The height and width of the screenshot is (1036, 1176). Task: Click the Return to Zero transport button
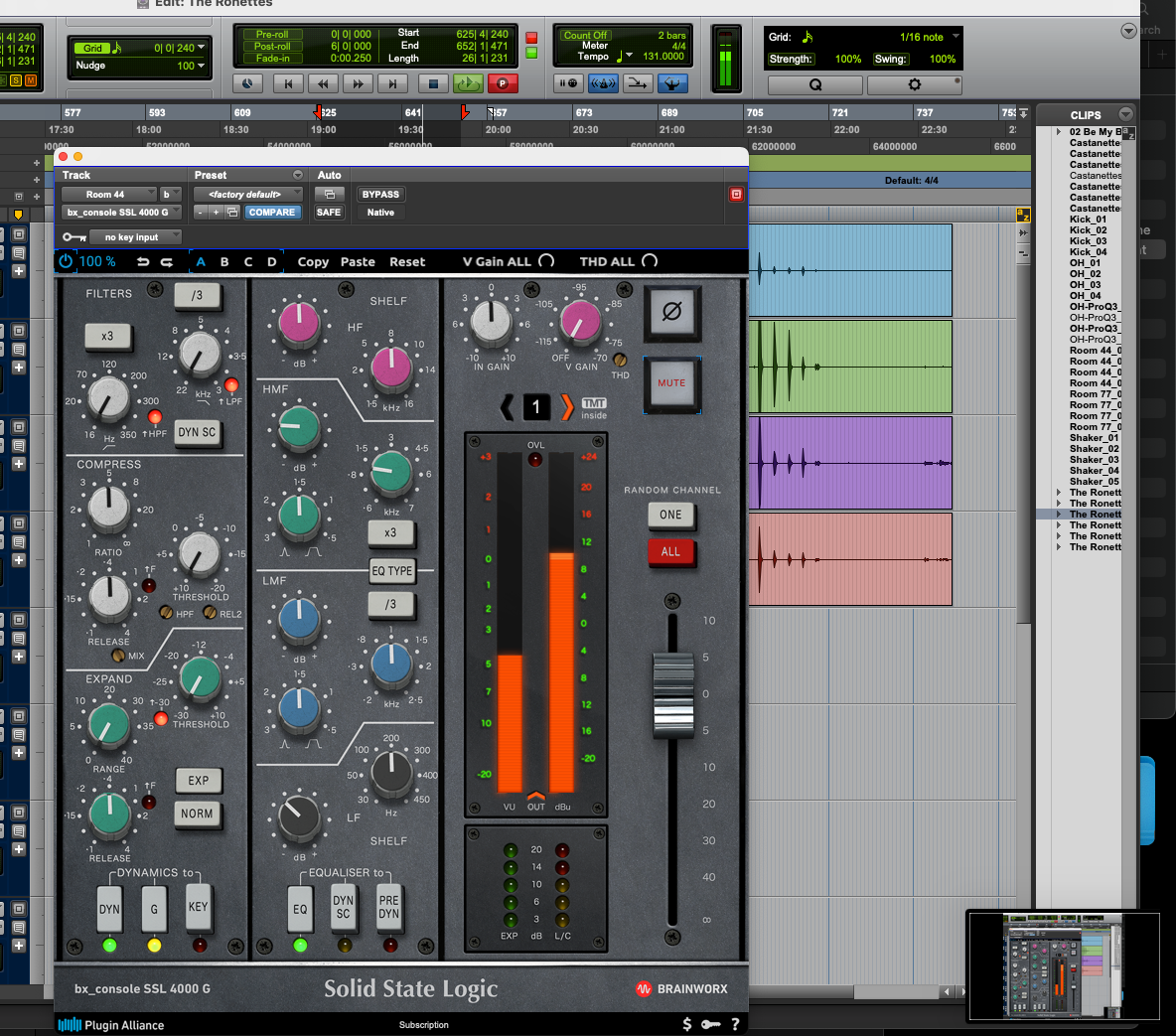(x=288, y=84)
